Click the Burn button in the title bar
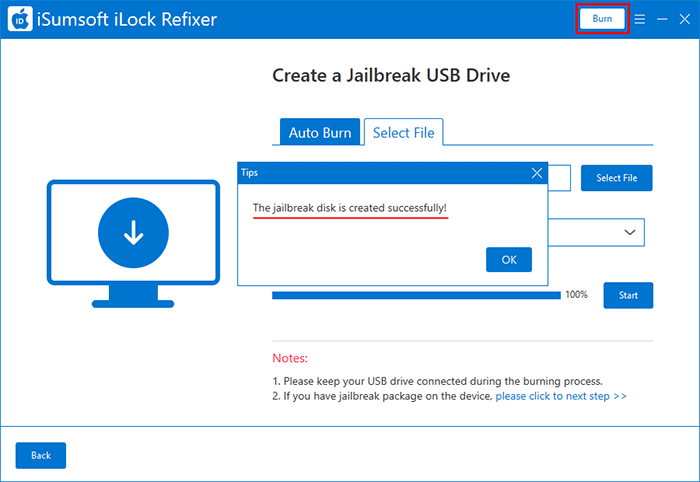 click(x=602, y=19)
